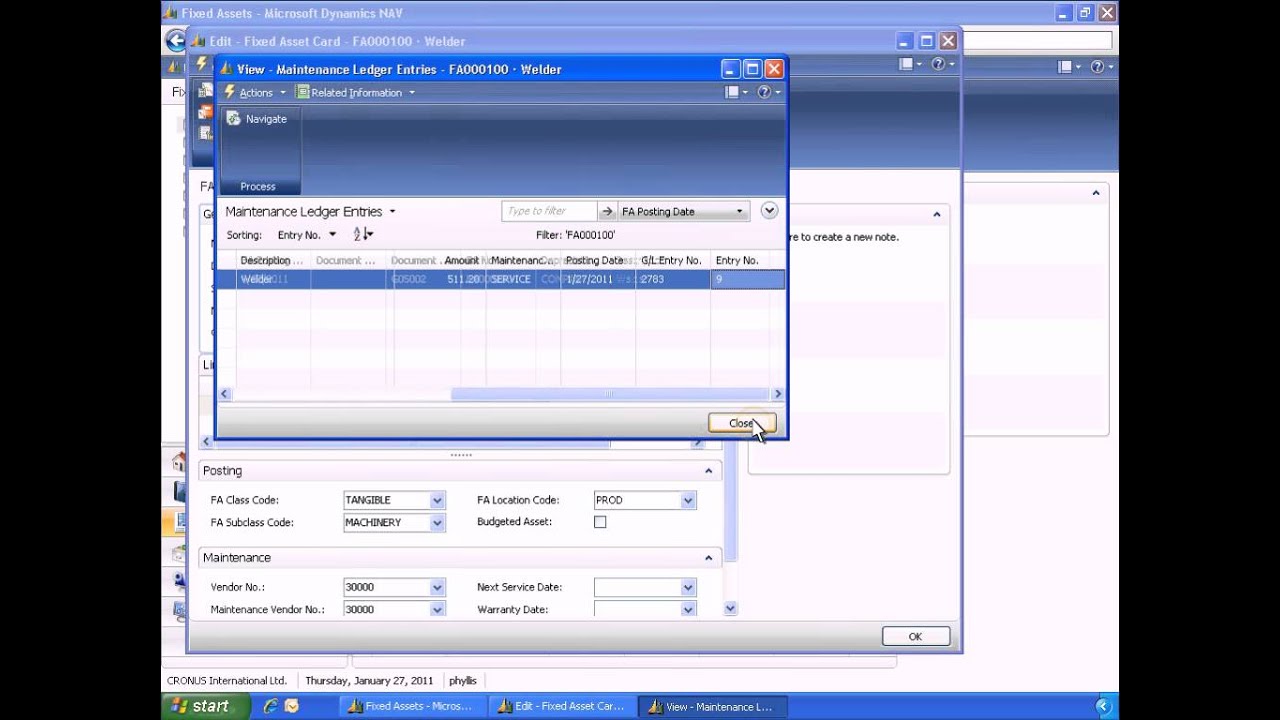This screenshot has height=720, width=1280.
Task: Select the 2783 G/L entry cell
Action: tap(673, 279)
